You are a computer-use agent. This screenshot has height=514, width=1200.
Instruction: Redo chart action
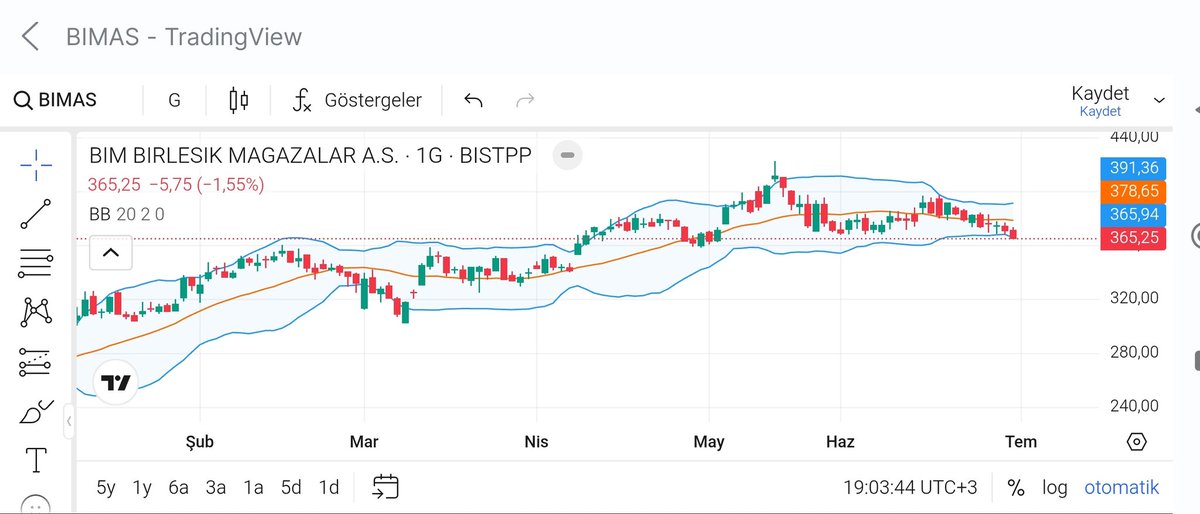tap(524, 100)
